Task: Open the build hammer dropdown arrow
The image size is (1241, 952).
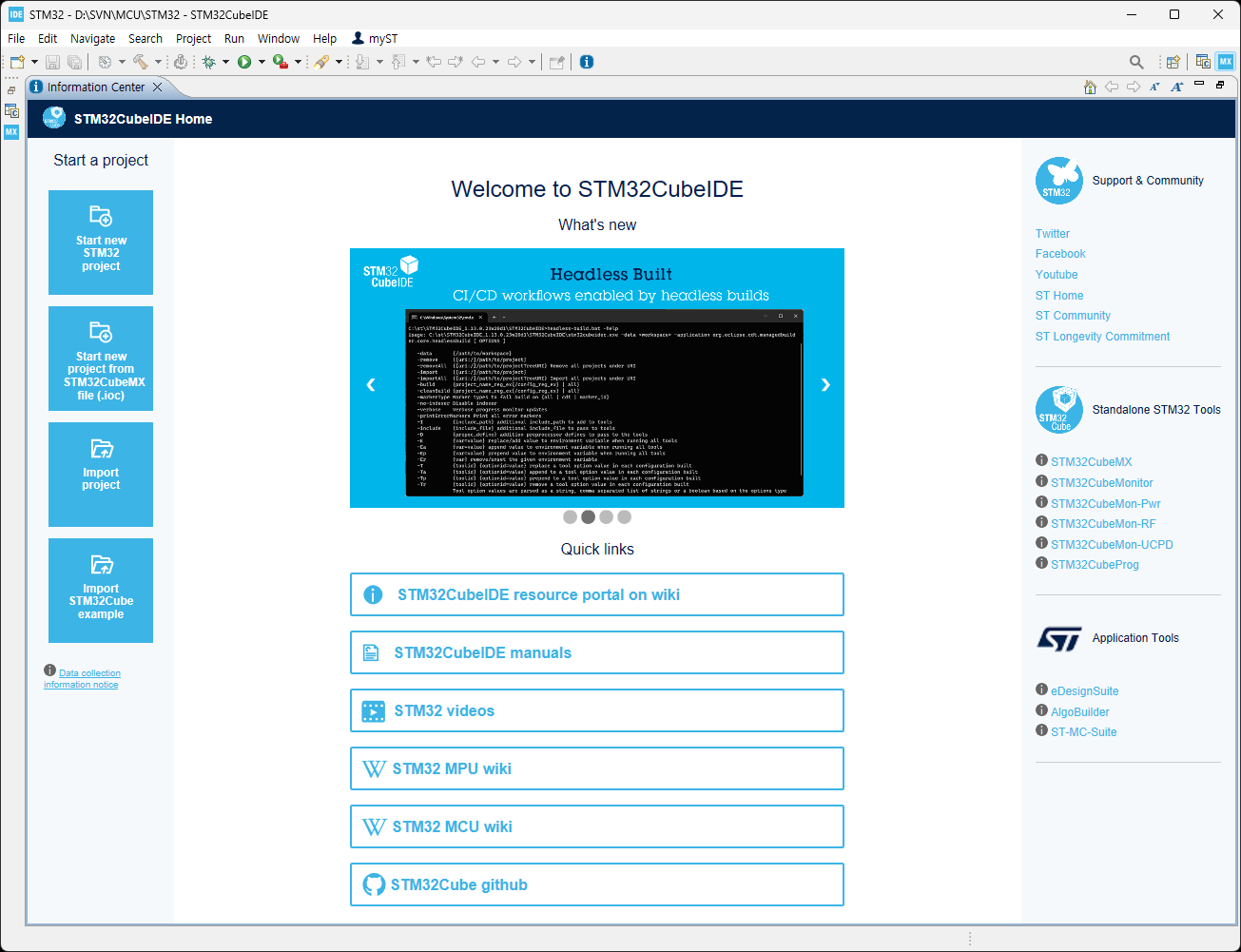Action: pos(158,62)
